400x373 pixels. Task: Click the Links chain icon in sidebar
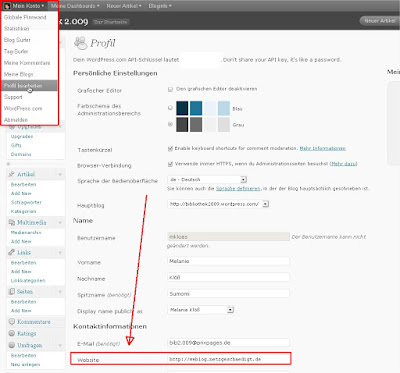tap(12, 252)
